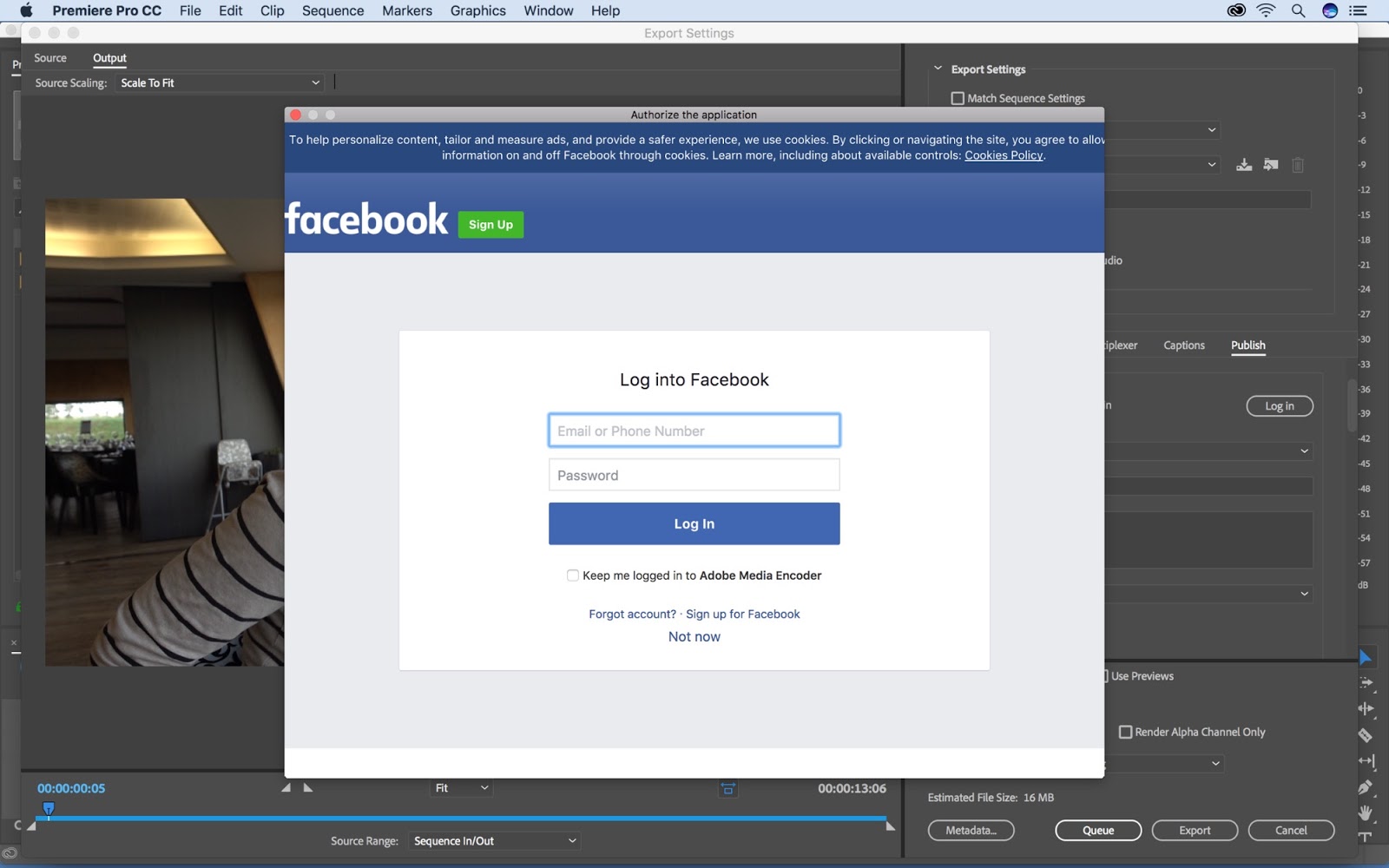The width and height of the screenshot is (1389, 868).
Task: Select the Ripple Edit tool
Action: 1366,708
